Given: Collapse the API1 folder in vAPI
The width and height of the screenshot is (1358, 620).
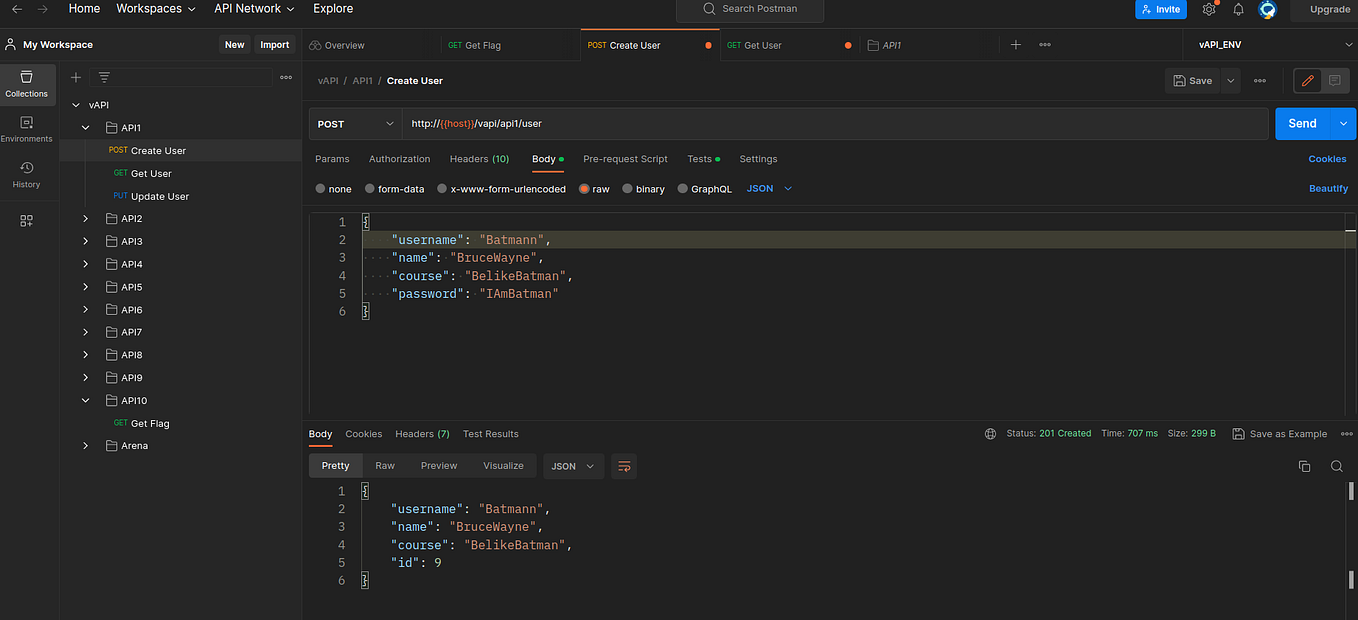Looking at the screenshot, I should tap(85, 127).
